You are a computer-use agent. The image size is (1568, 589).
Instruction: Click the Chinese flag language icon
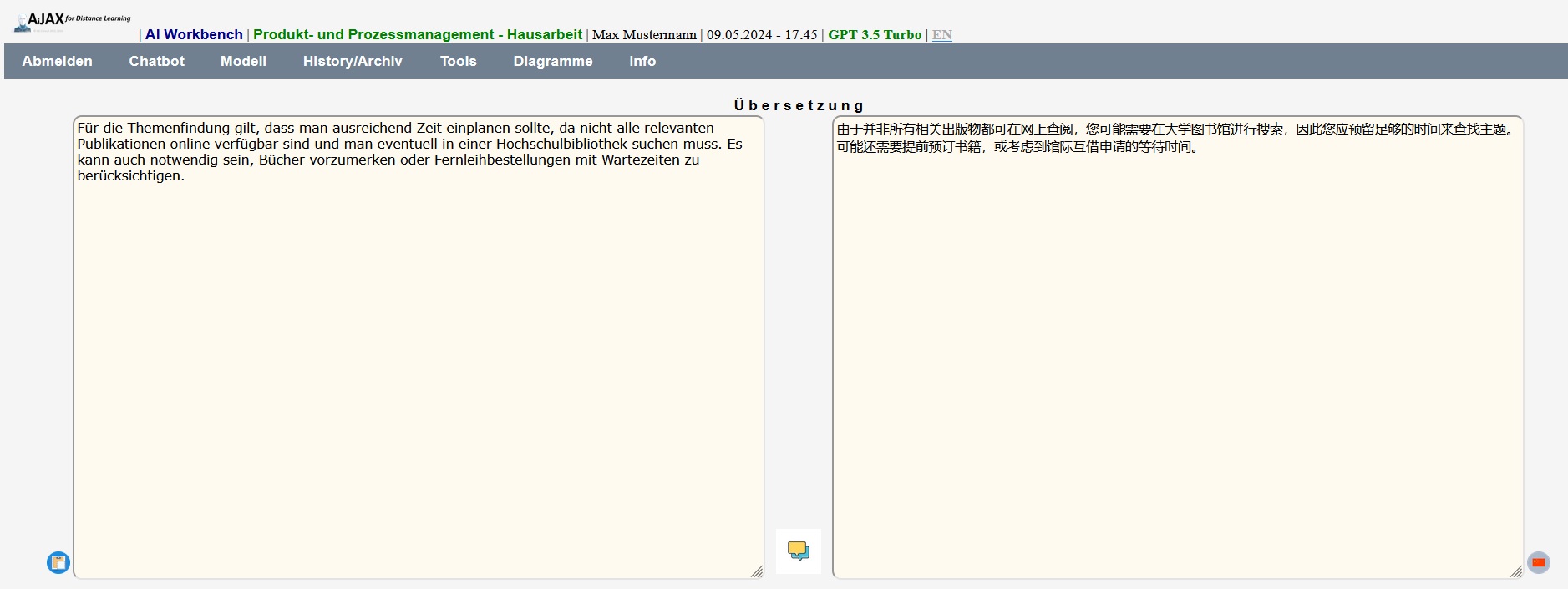tap(1538, 562)
